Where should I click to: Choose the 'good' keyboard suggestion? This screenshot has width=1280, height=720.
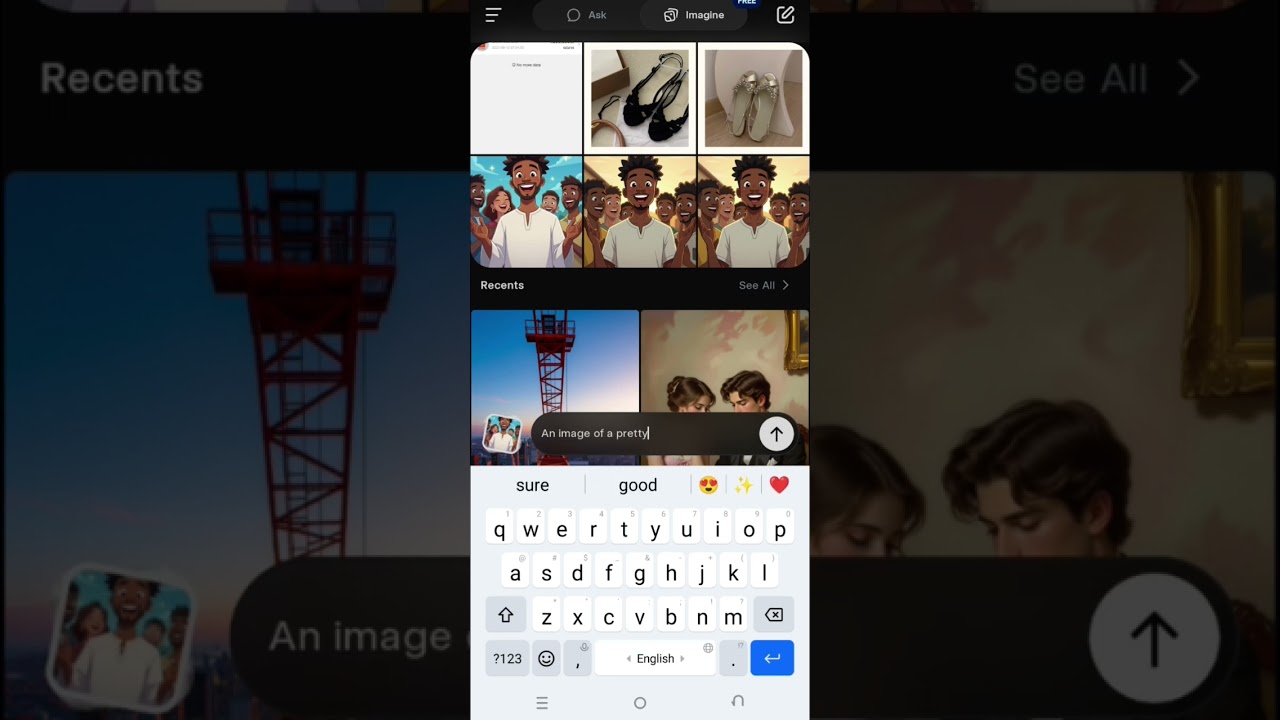coord(638,485)
